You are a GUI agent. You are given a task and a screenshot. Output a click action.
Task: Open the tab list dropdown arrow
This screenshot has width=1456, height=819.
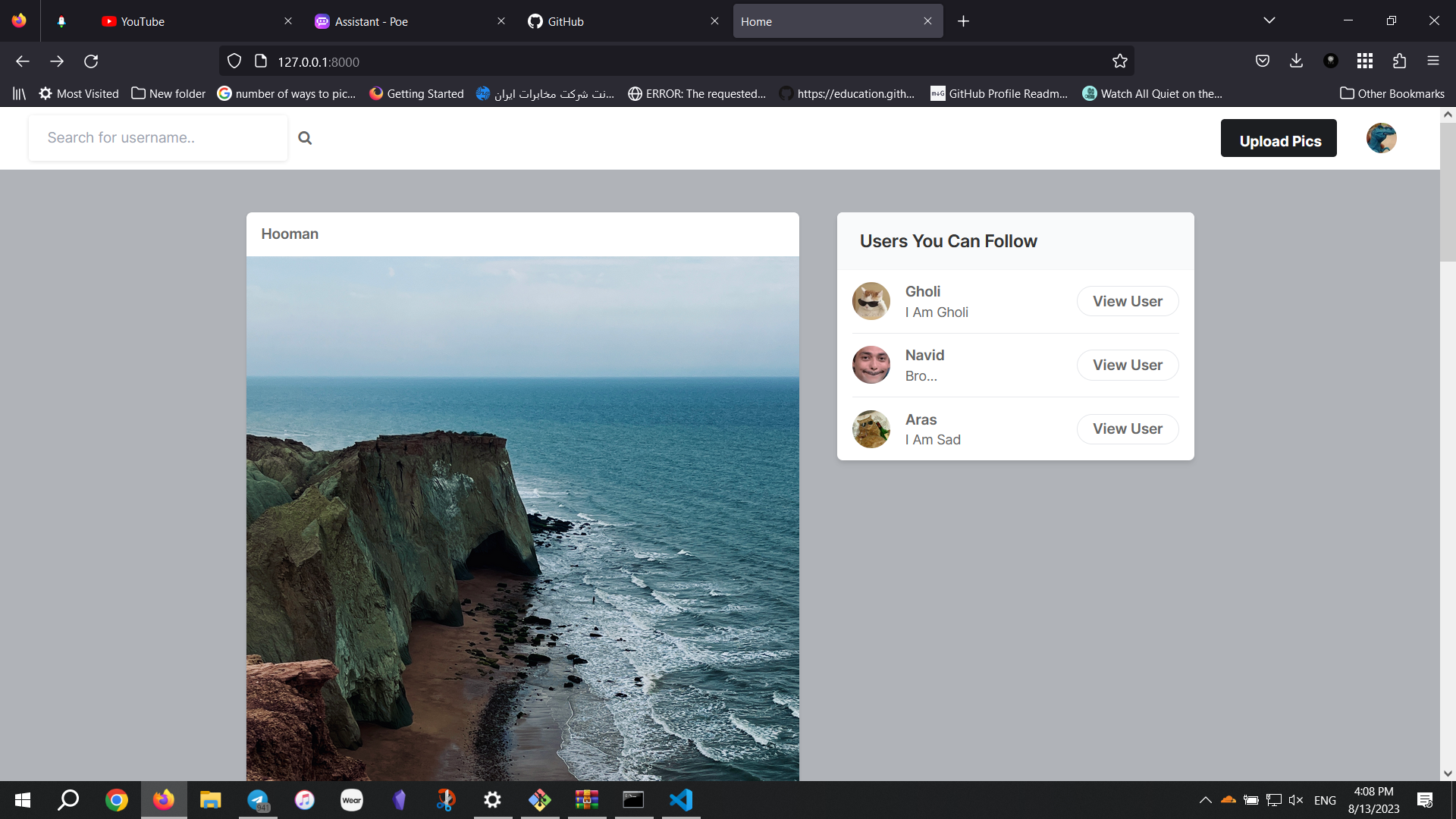coord(1270,20)
